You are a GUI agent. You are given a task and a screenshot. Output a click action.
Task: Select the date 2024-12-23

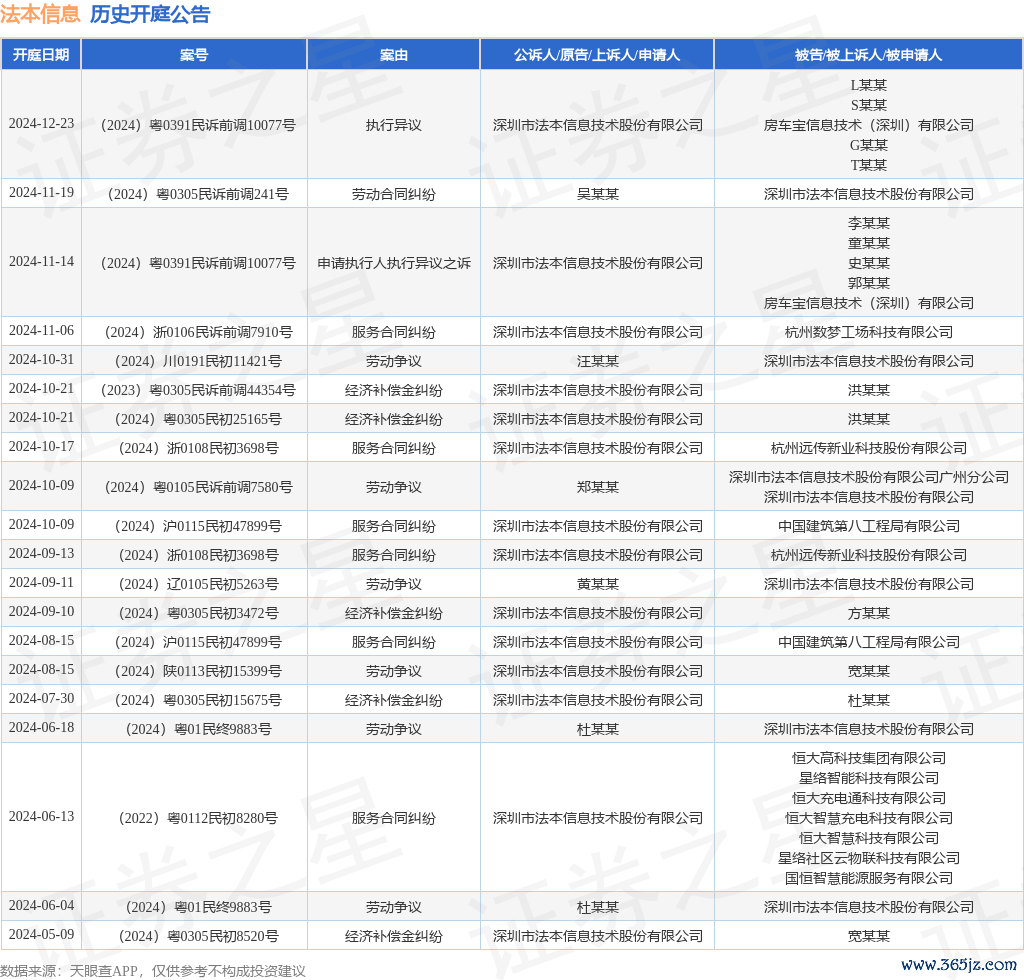(41, 123)
